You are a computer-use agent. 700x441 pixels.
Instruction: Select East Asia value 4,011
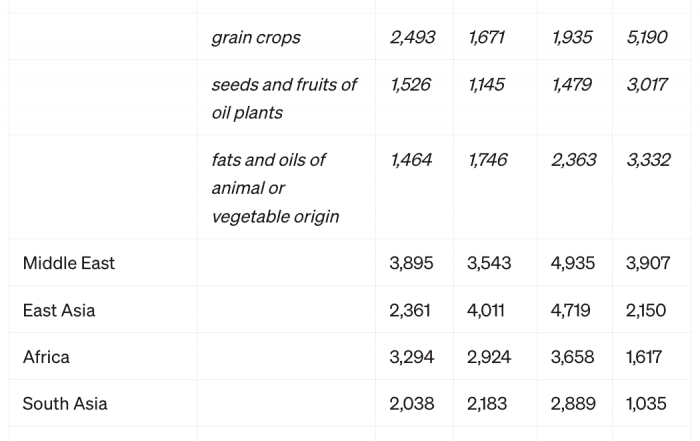[486, 311]
